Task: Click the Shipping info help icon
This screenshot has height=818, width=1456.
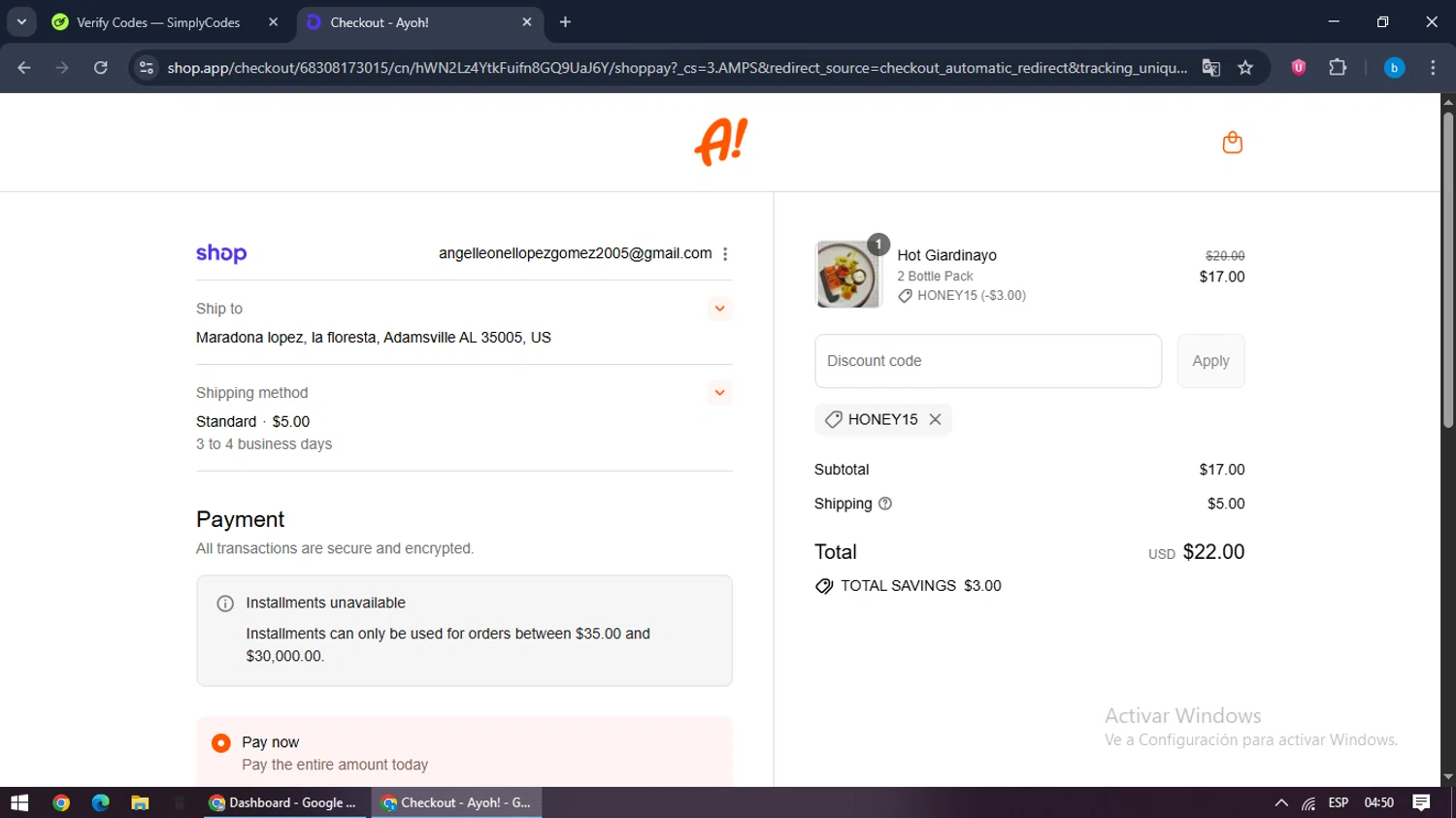Action: (x=885, y=504)
